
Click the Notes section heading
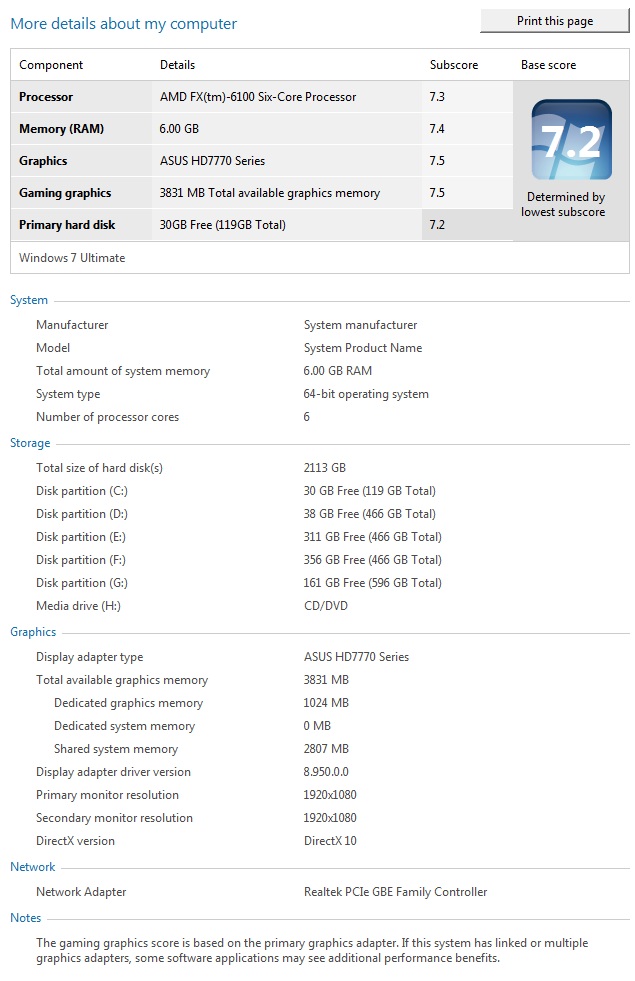pyautogui.click(x=26, y=918)
